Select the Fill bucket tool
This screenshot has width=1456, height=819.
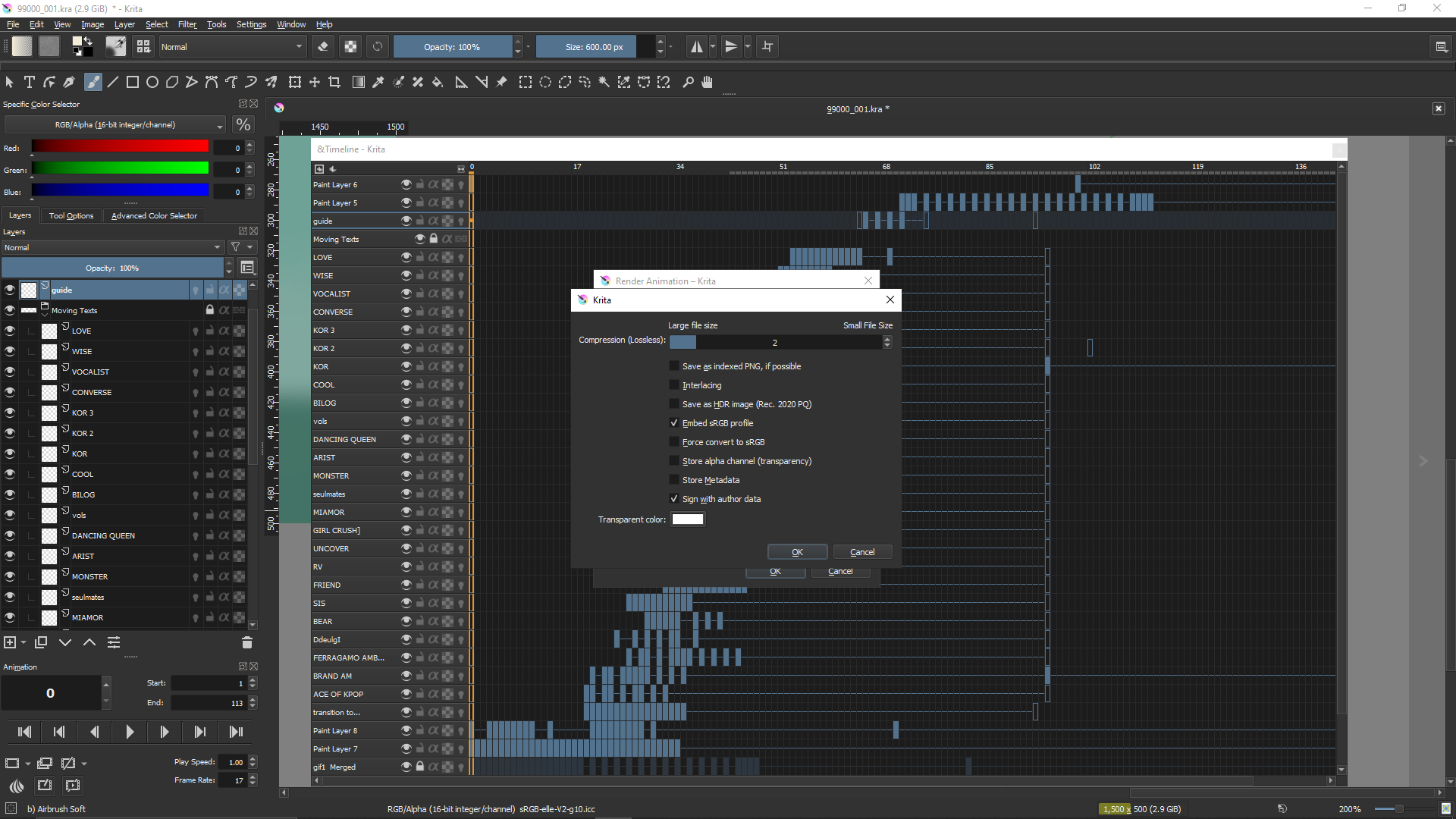(x=438, y=82)
